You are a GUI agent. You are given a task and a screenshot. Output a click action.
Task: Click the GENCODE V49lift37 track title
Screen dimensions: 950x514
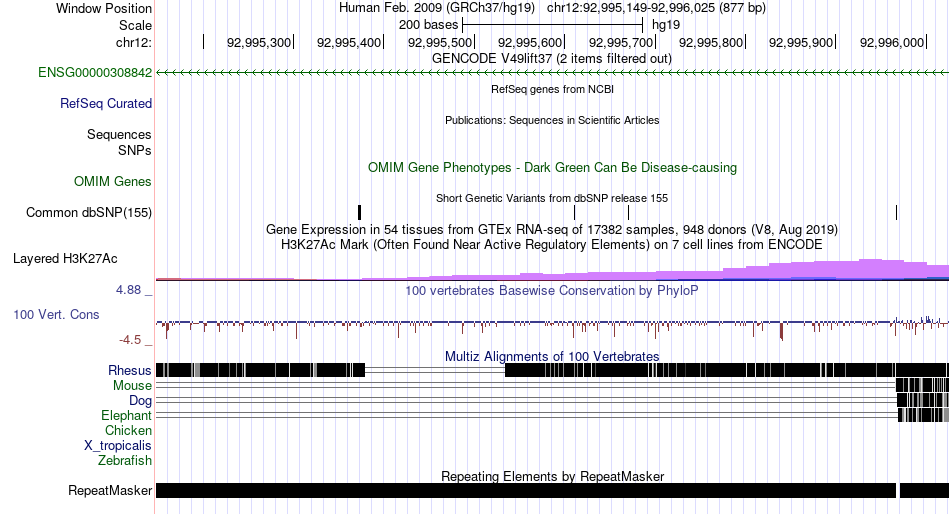coord(552,59)
